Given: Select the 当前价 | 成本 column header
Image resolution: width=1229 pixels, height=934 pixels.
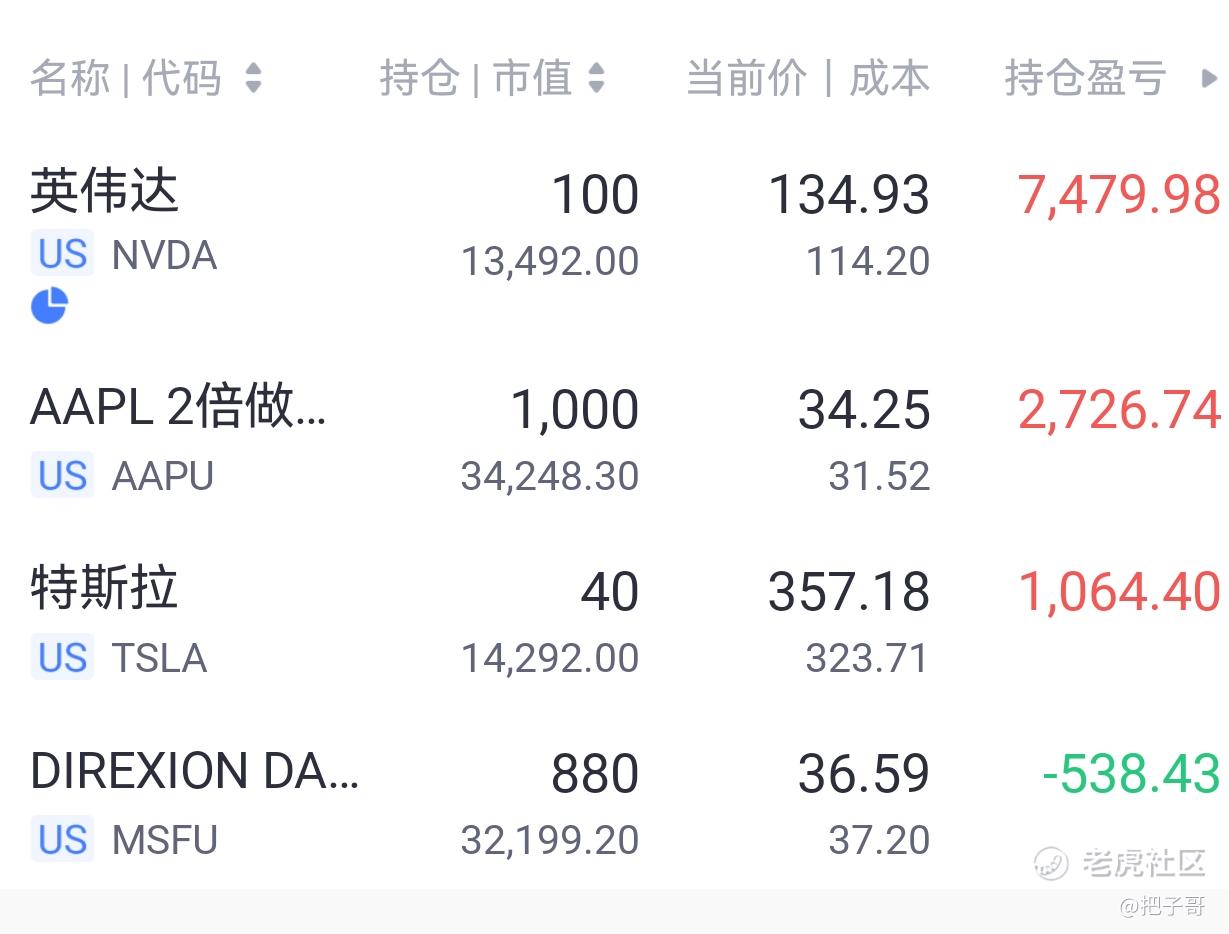Looking at the screenshot, I should tap(808, 78).
